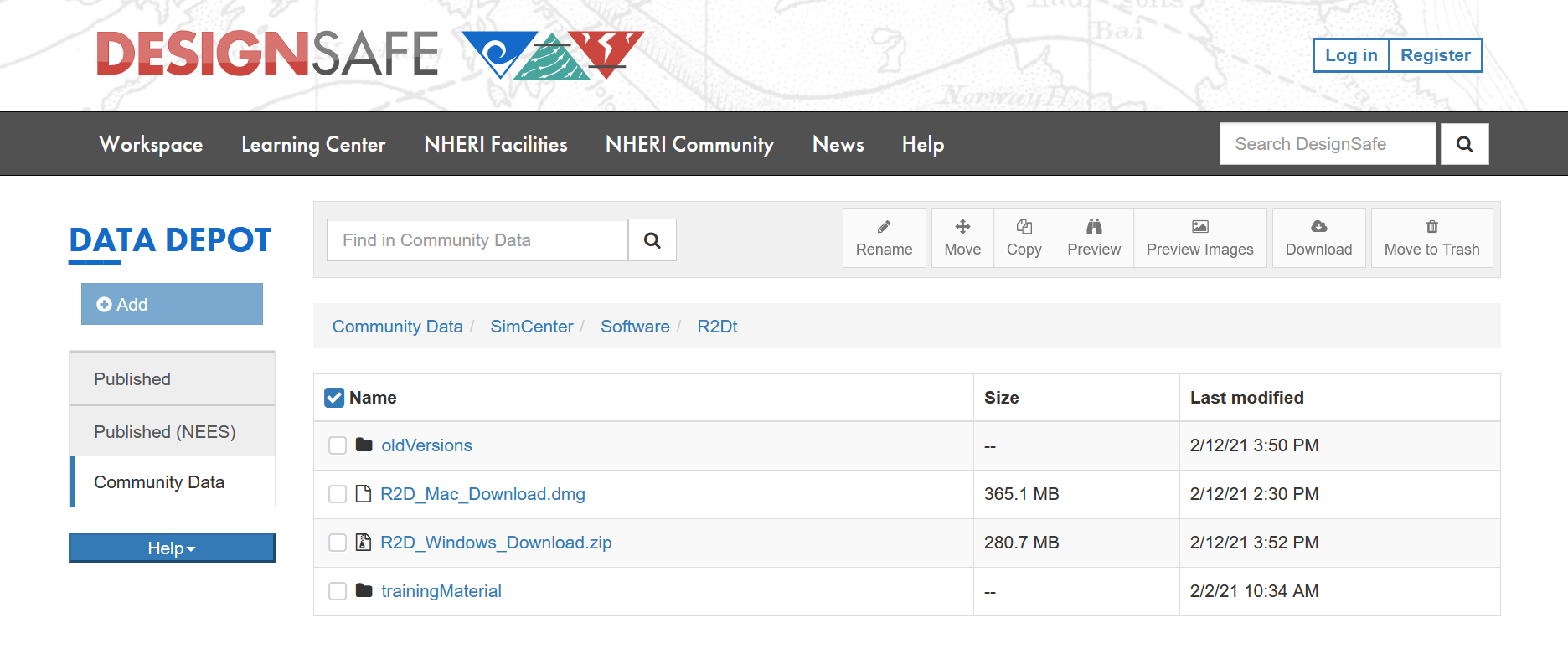Click the oldVersions folder icon

coord(364,445)
